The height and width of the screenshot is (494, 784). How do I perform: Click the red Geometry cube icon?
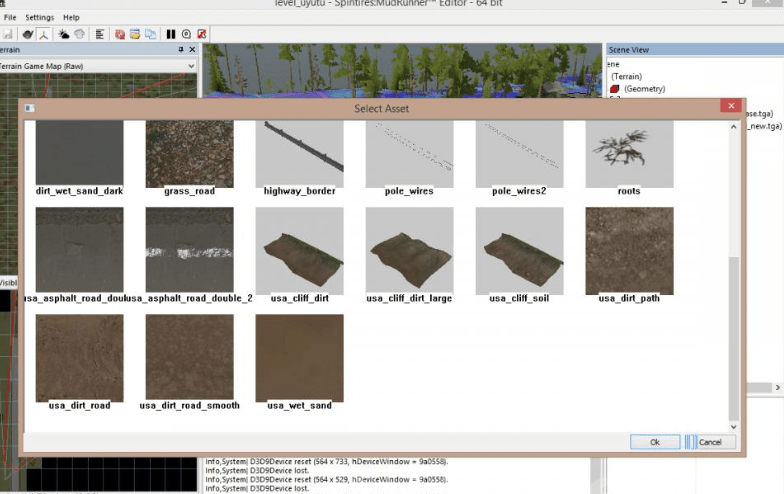[615, 89]
